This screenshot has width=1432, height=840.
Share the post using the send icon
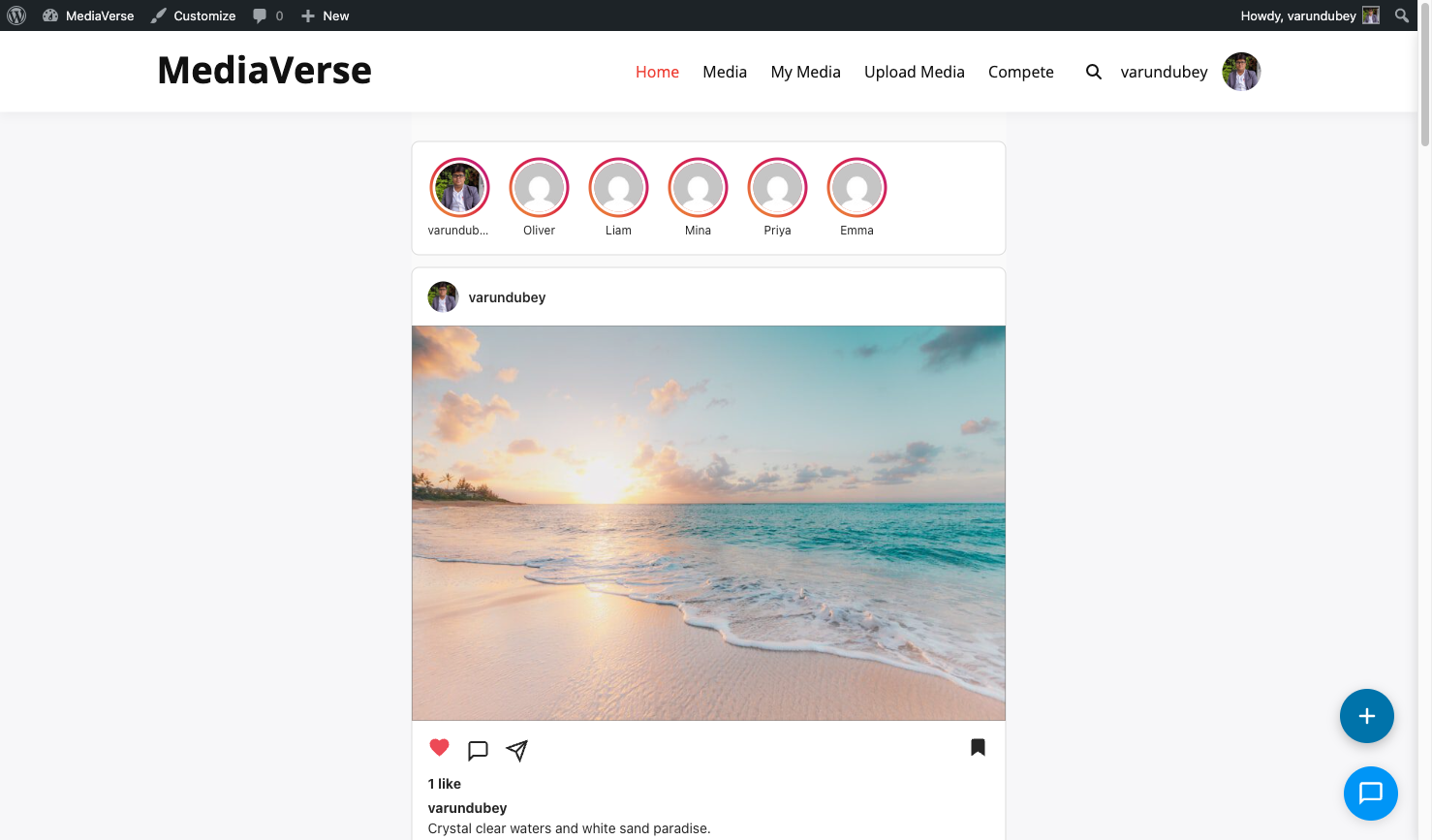(516, 749)
